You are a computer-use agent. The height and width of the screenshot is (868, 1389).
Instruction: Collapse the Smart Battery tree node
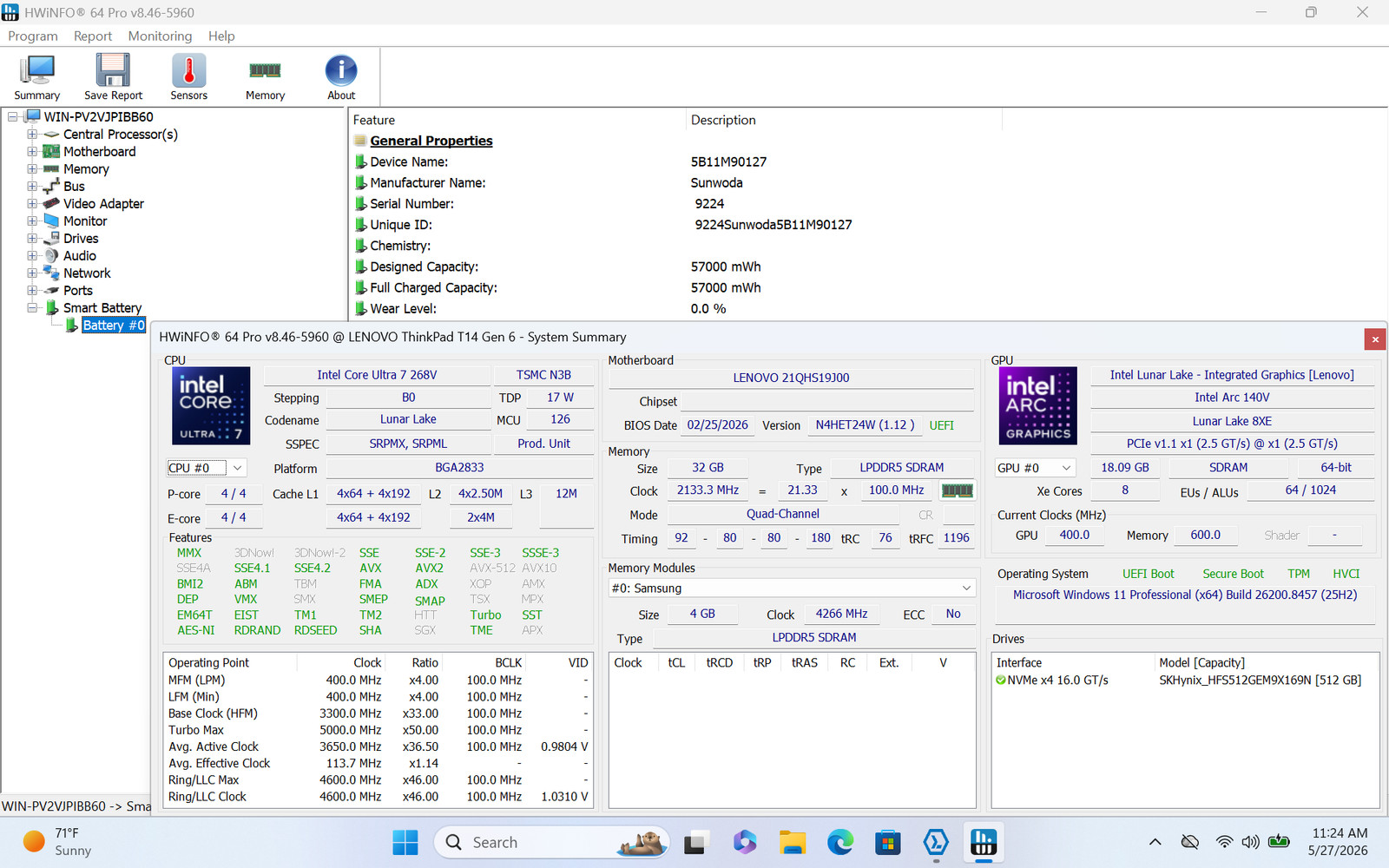click(32, 308)
